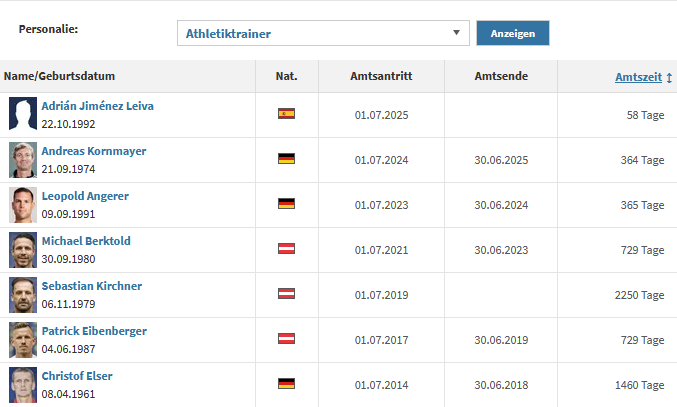The image size is (677, 407).
Task: Click Sebastian Kirchner's portrait thumbnail
Action: 22,294
